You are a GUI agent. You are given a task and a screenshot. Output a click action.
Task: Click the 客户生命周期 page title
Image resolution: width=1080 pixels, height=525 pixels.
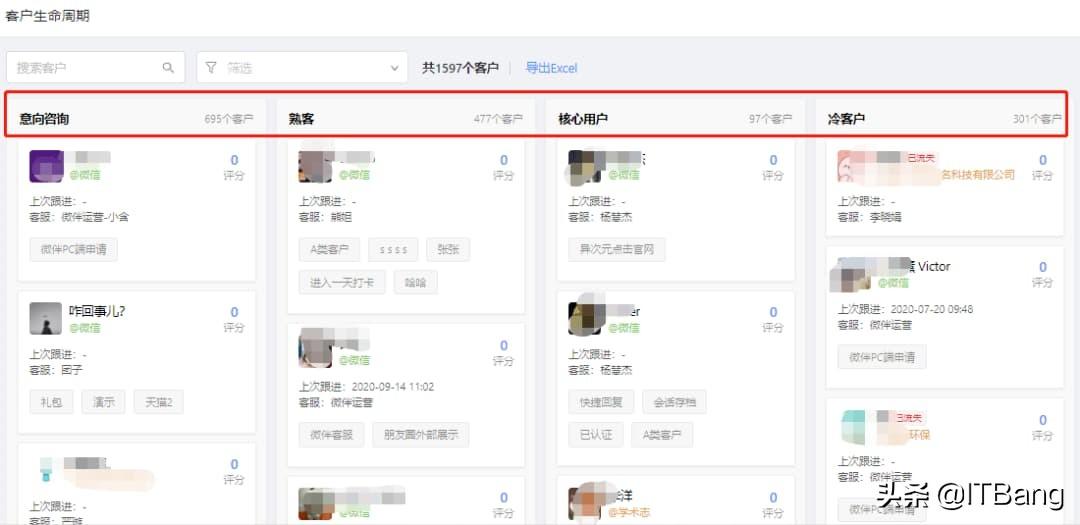pos(46,16)
